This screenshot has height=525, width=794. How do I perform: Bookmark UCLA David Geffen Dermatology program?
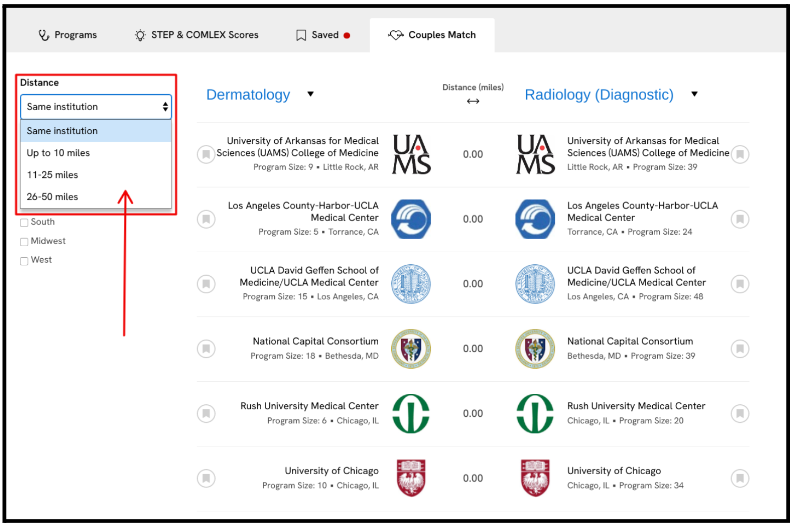click(206, 284)
